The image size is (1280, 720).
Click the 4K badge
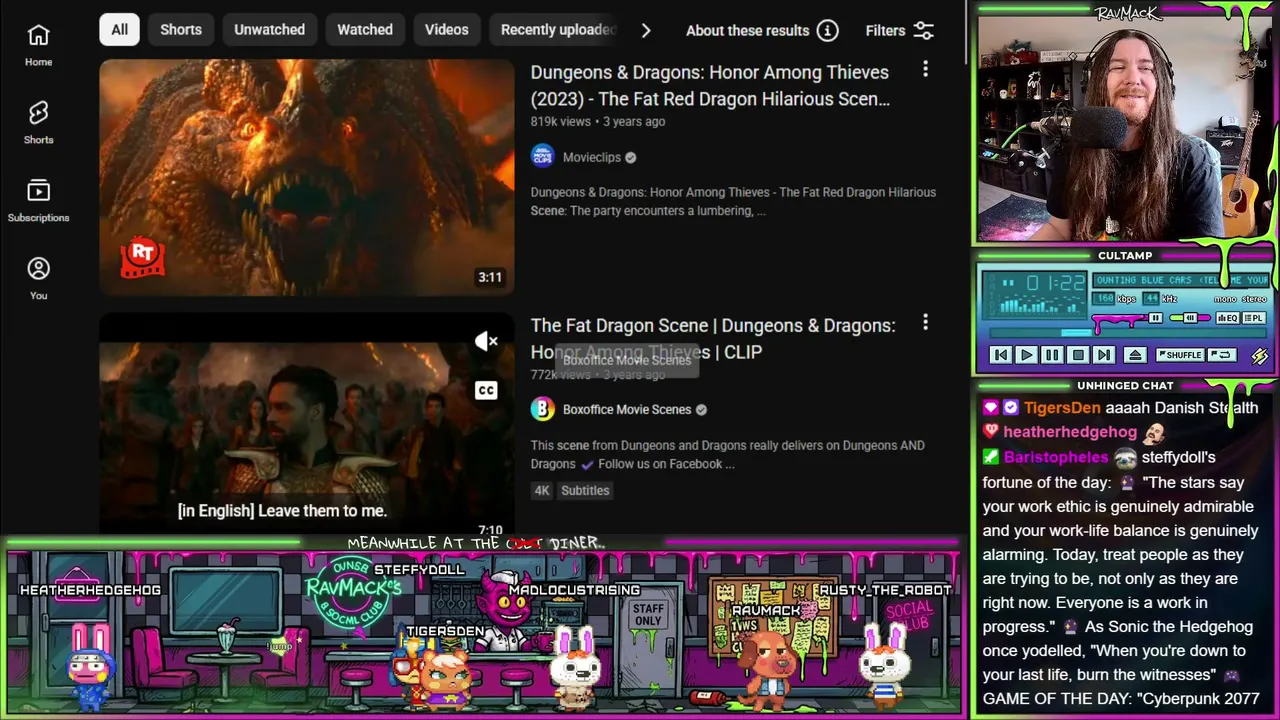pyautogui.click(x=542, y=490)
